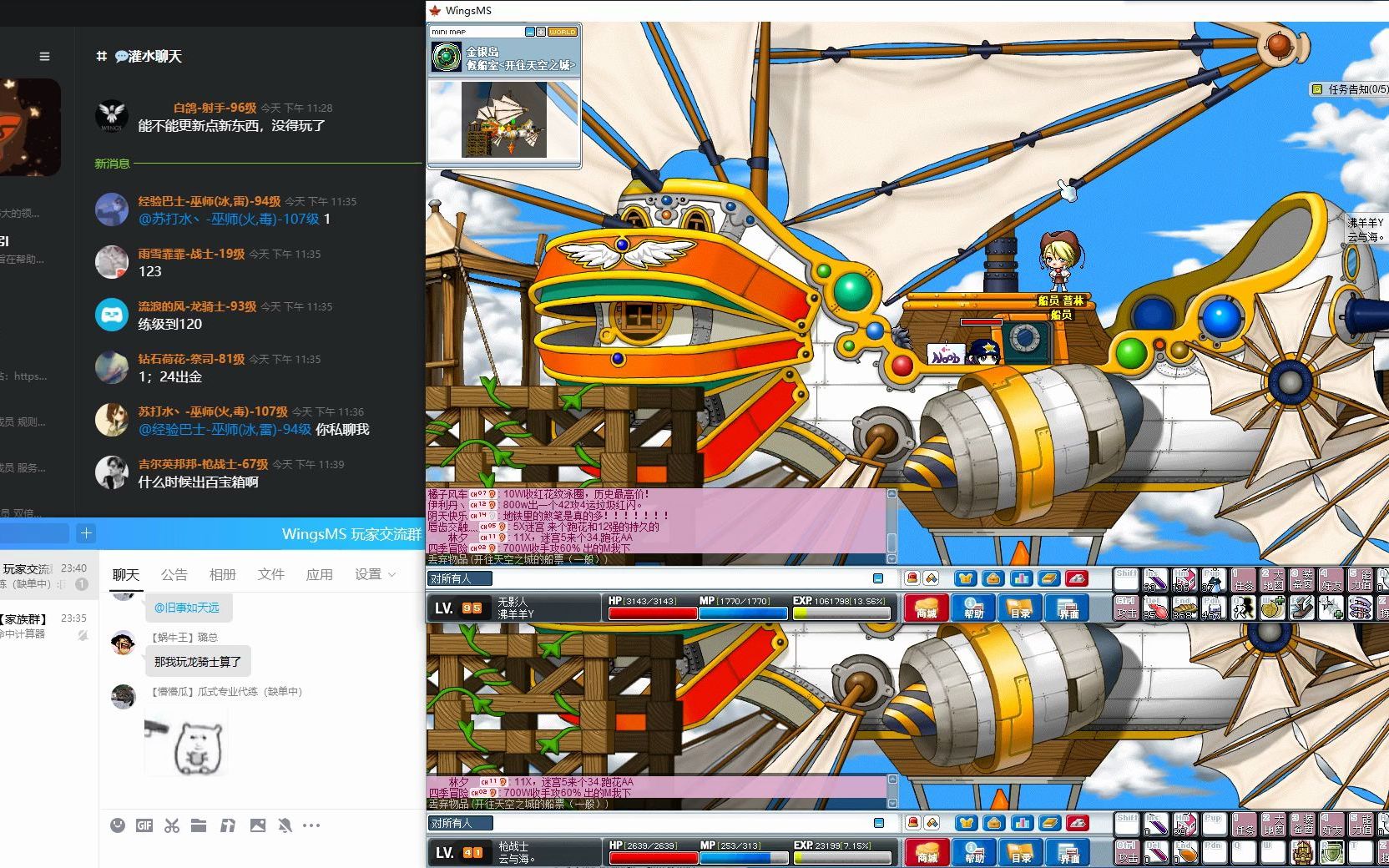This screenshot has width=1389, height=868.
Task: Open the hamburger menu in the dark chat app
Action: 44,57
